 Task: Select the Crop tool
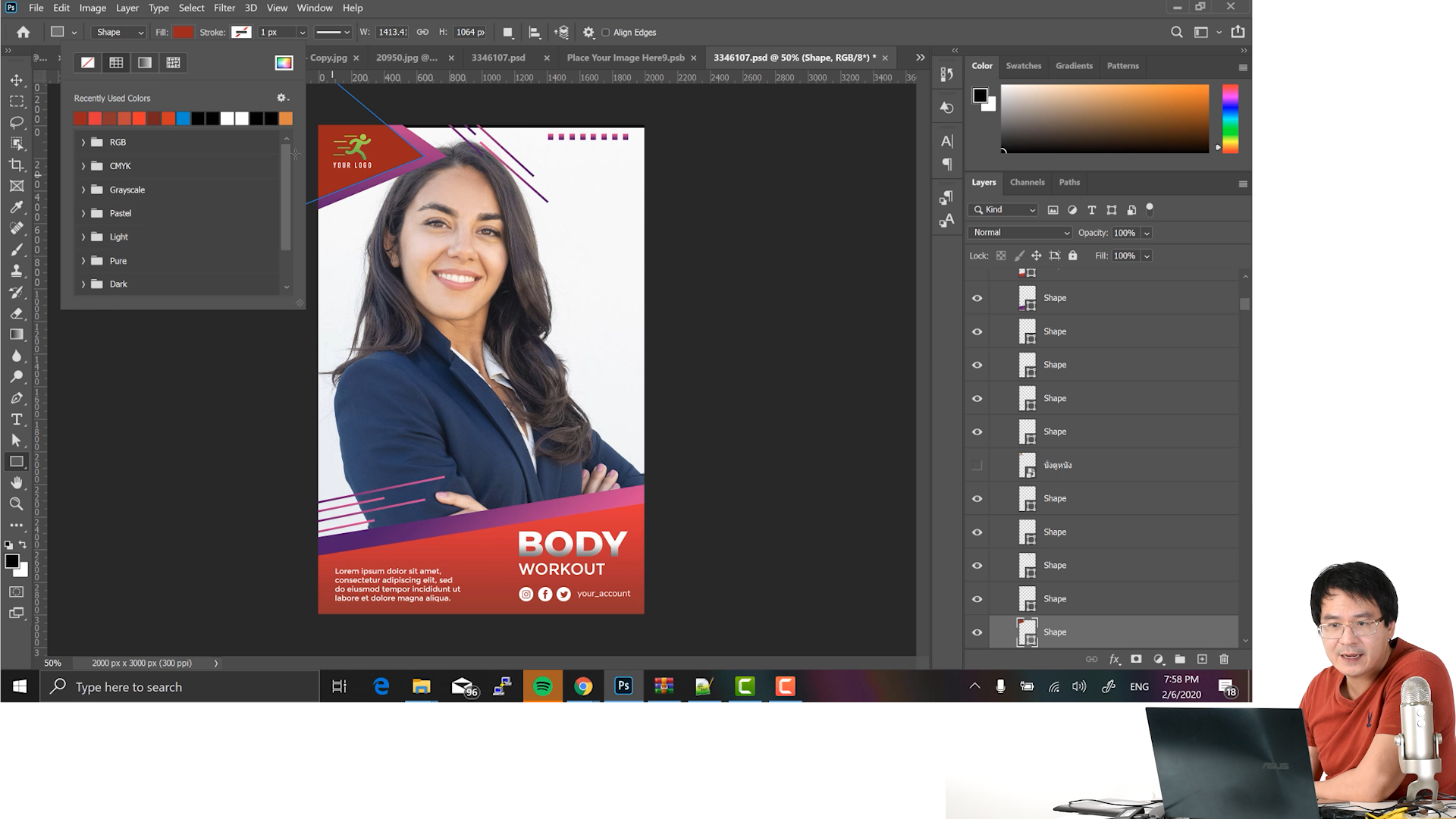click(x=16, y=165)
